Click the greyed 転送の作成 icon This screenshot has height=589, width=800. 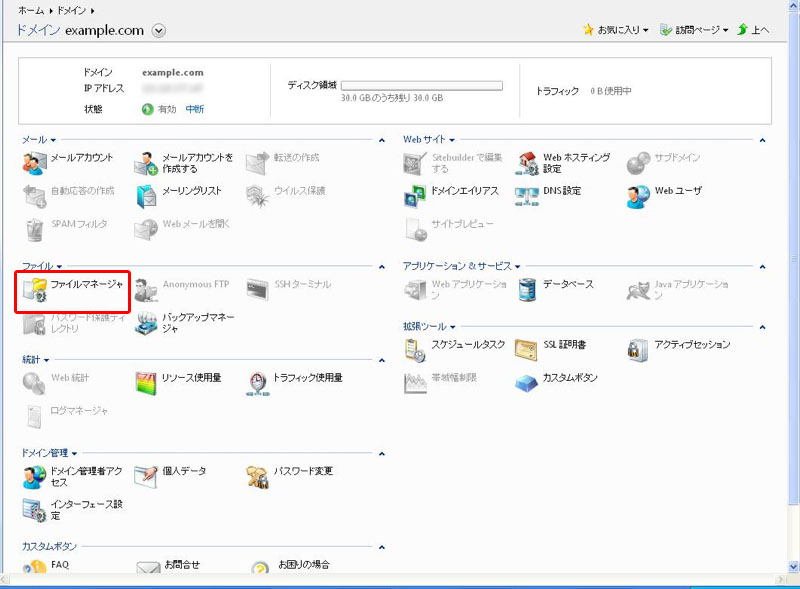point(258,163)
